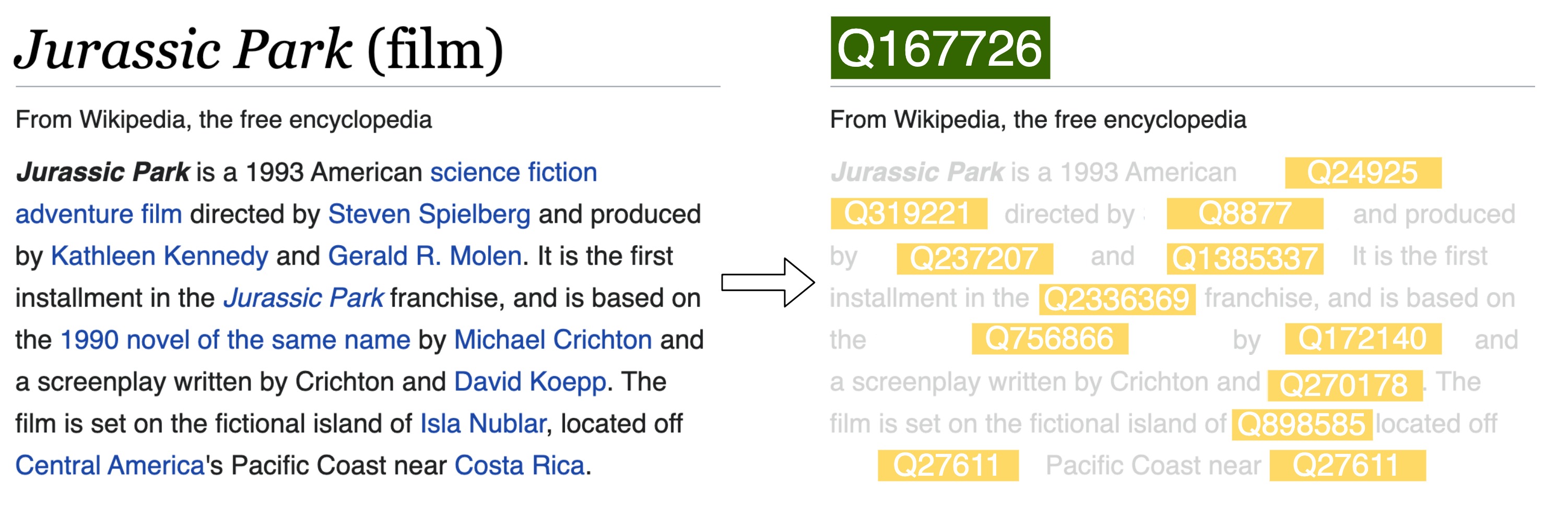Open the David Koepp link
This screenshot has height=518, width=1568.
530,382
